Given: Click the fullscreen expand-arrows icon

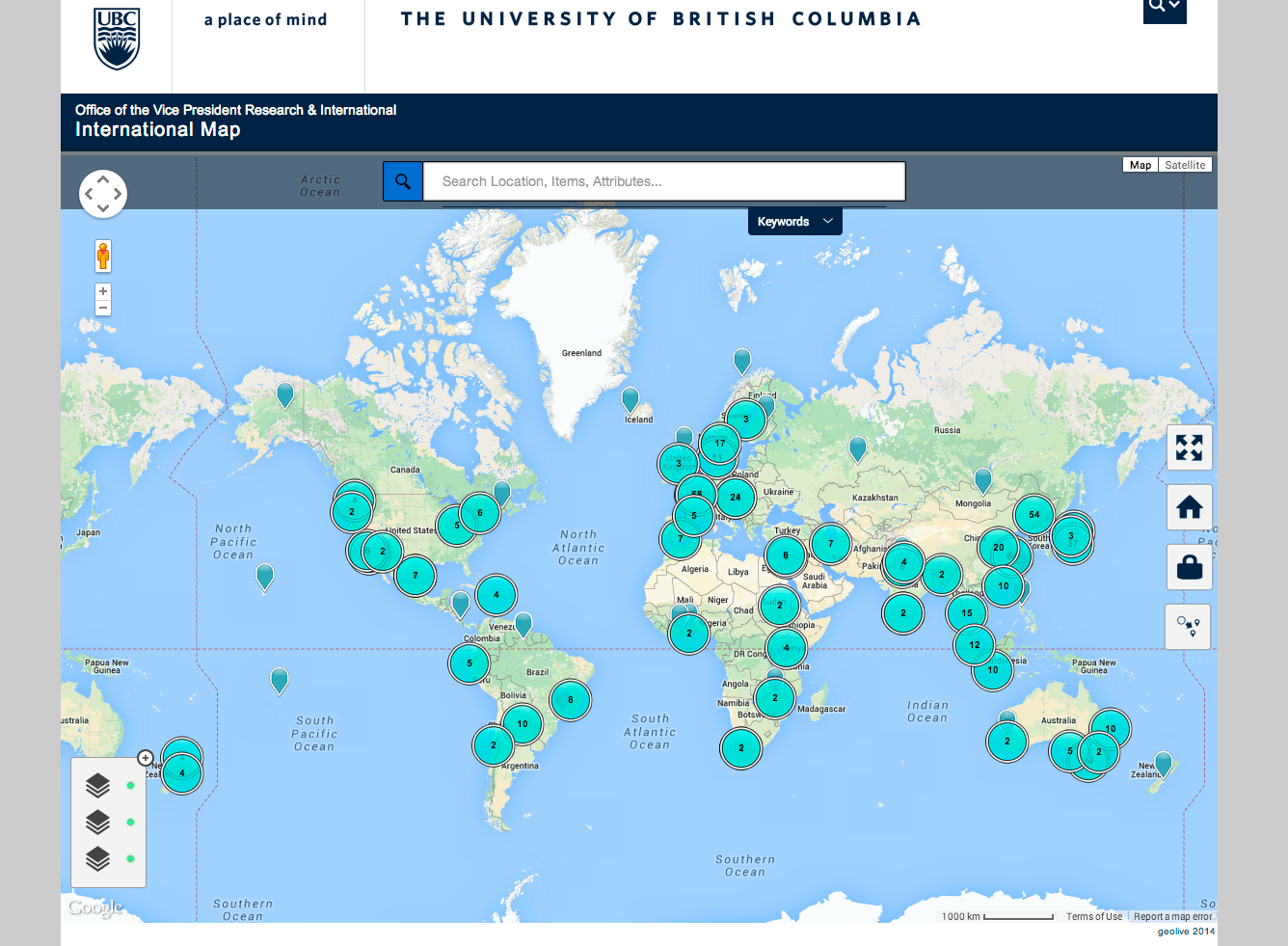Looking at the screenshot, I should click(1190, 447).
